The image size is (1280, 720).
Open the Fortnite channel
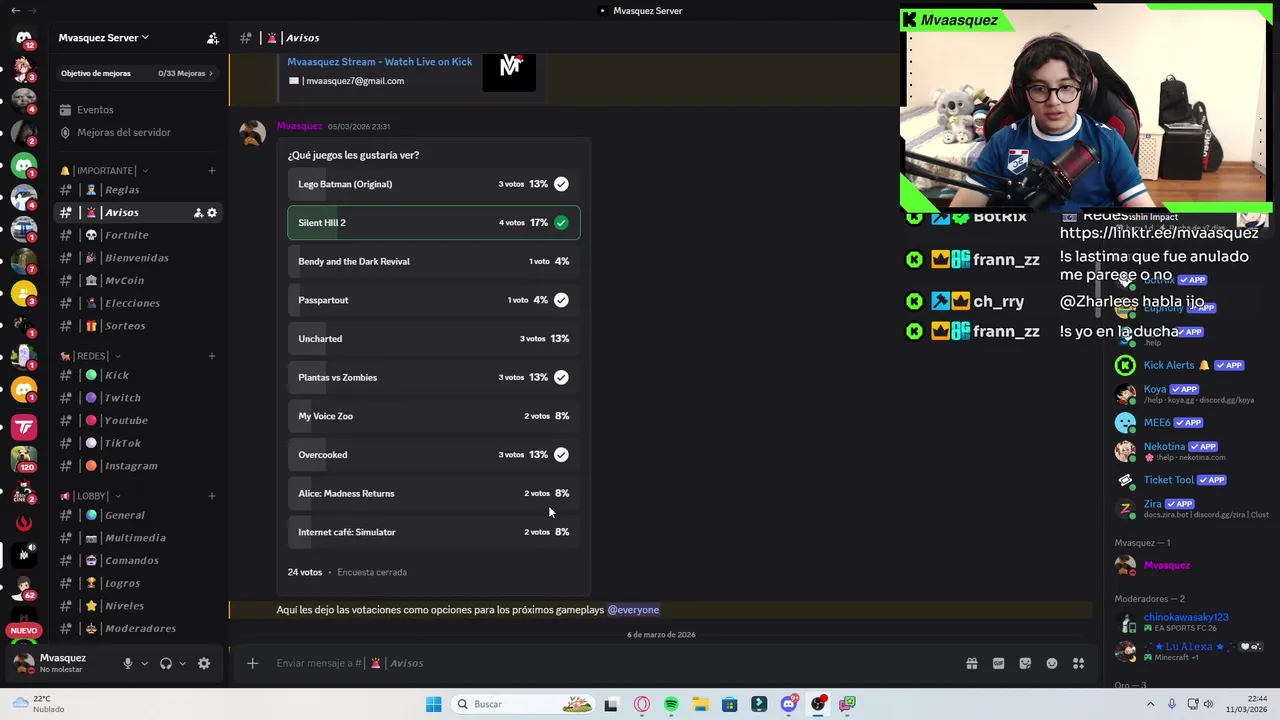click(138, 235)
